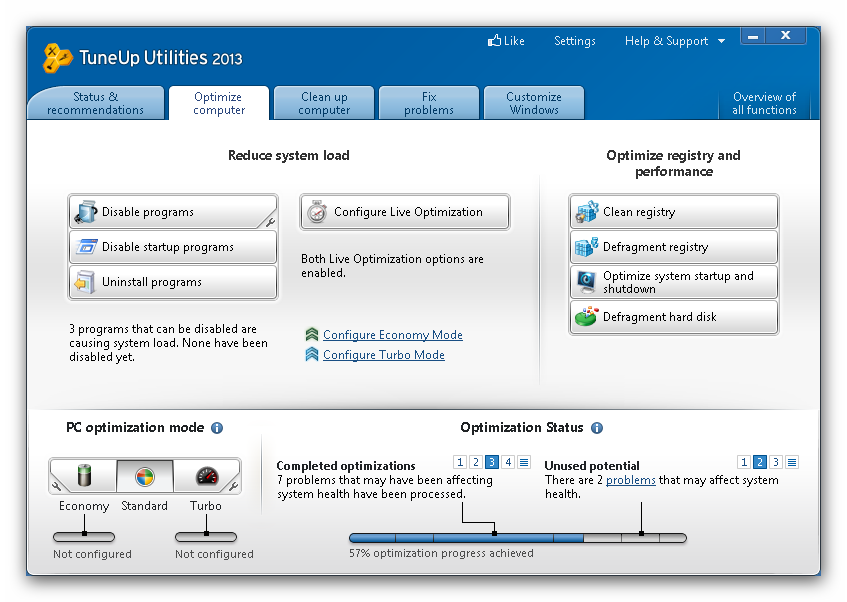The width and height of the screenshot is (847, 602).
Task: Open Configure Turbo Mode link
Action: pos(384,355)
